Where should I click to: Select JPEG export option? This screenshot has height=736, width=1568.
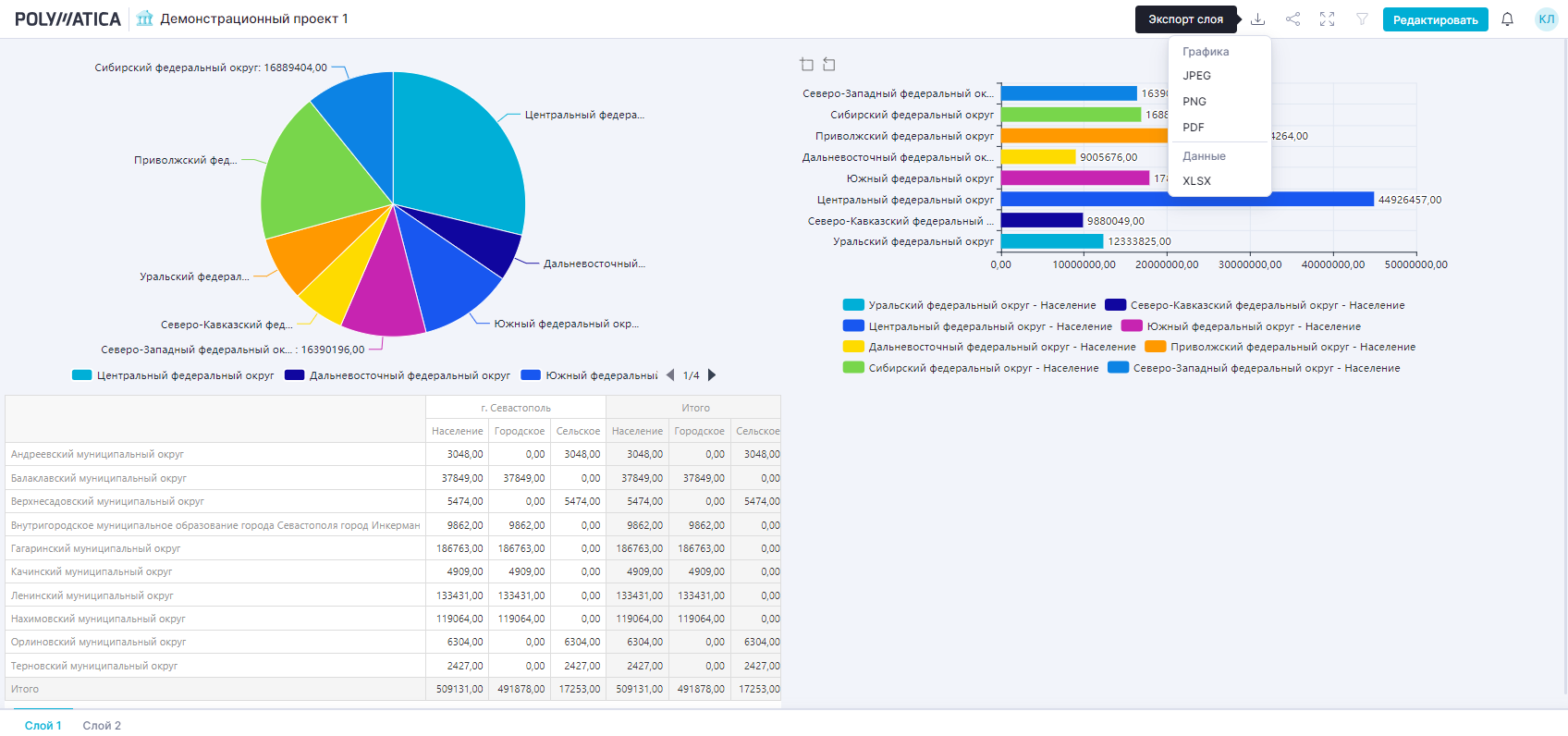[x=1196, y=76]
